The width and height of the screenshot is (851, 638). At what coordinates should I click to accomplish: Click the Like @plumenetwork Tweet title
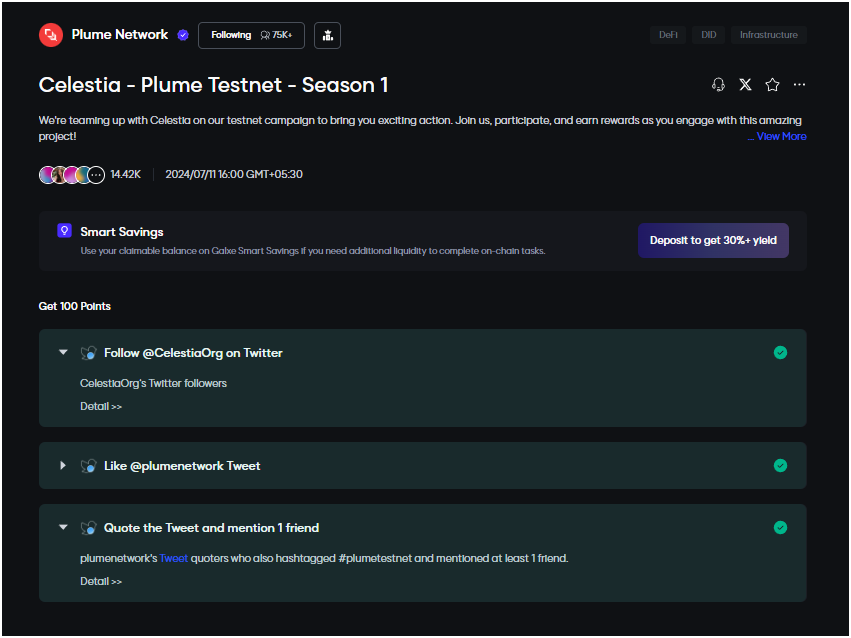tap(182, 466)
